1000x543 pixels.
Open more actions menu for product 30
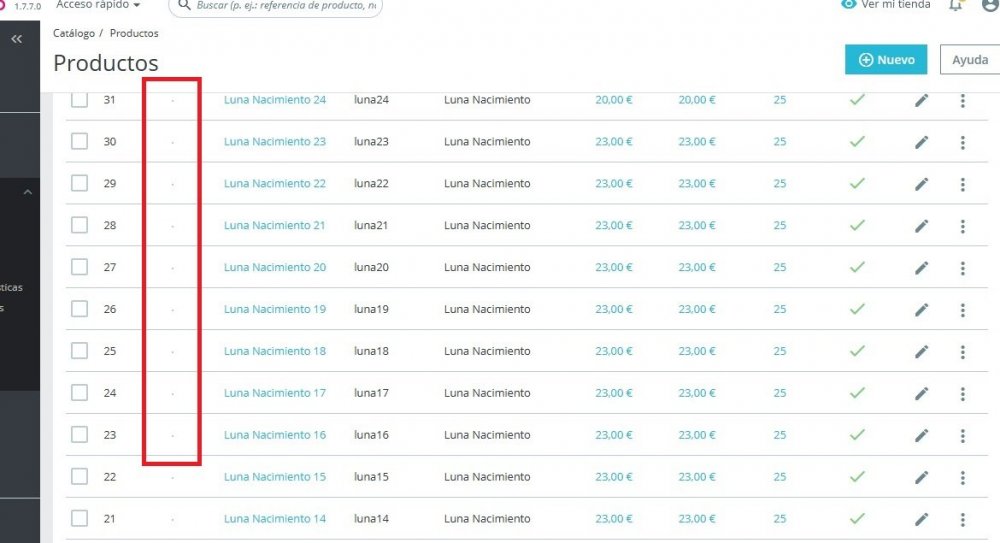pyautogui.click(x=962, y=142)
